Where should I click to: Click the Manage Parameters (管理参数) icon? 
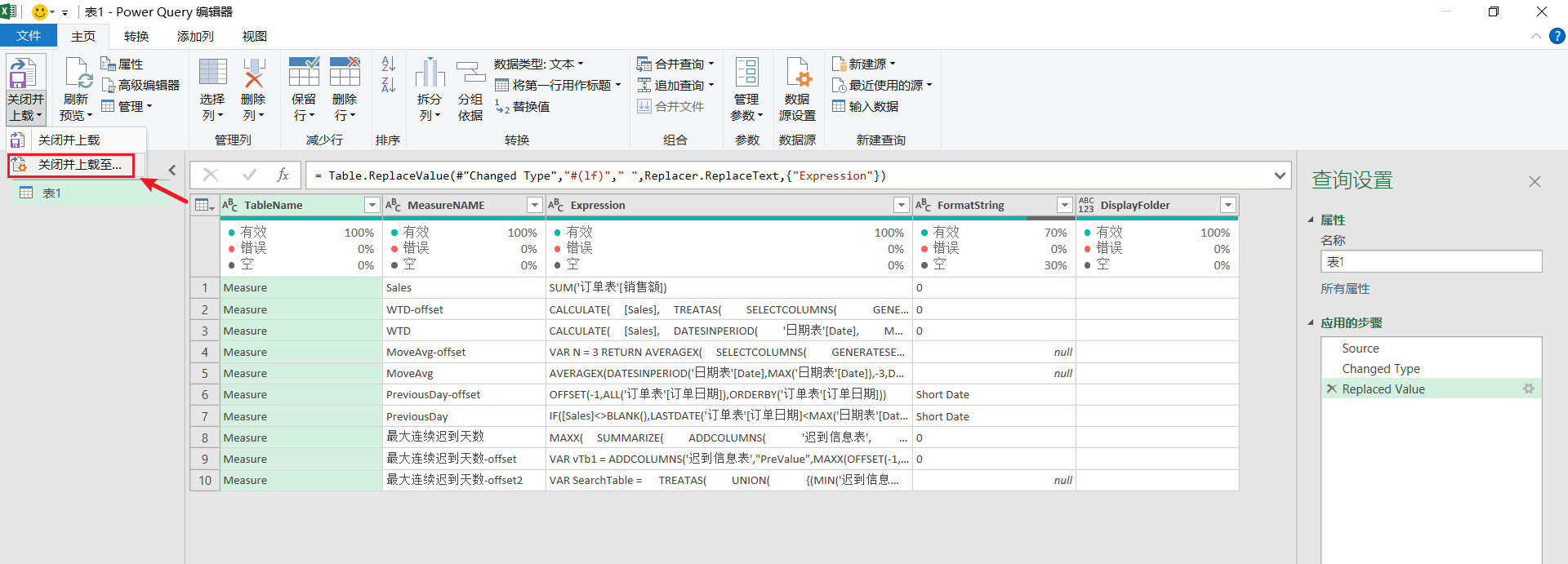746,73
